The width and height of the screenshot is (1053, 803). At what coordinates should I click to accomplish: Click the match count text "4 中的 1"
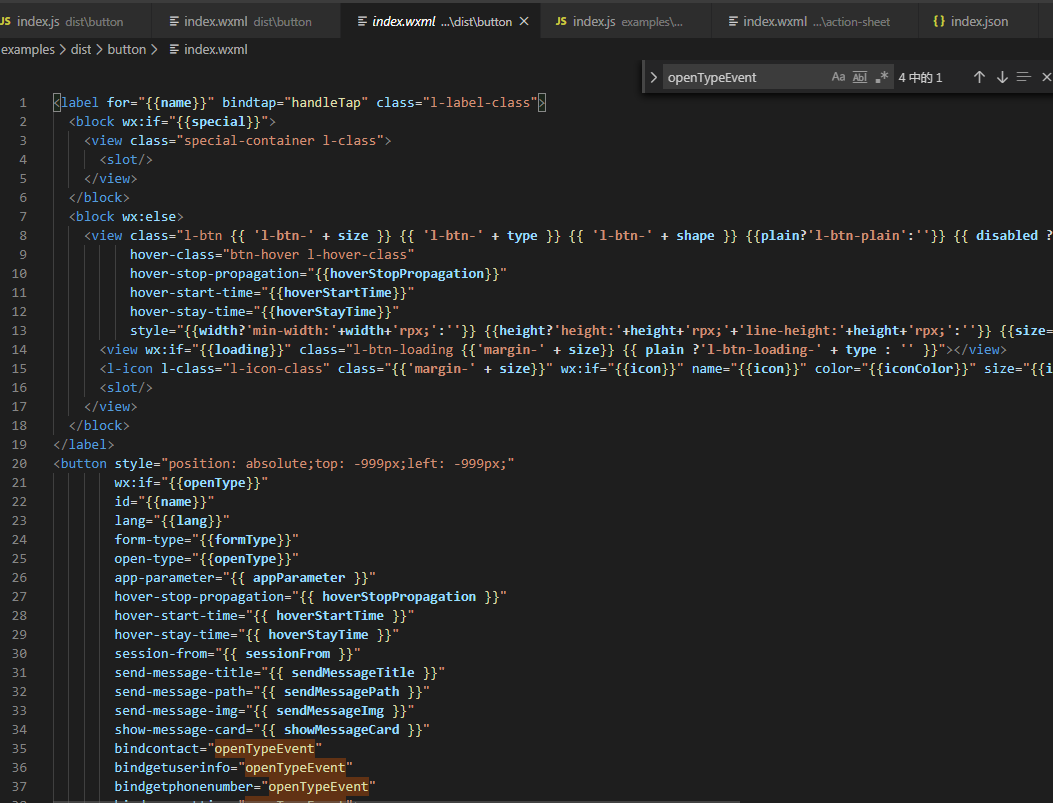[920, 77]
